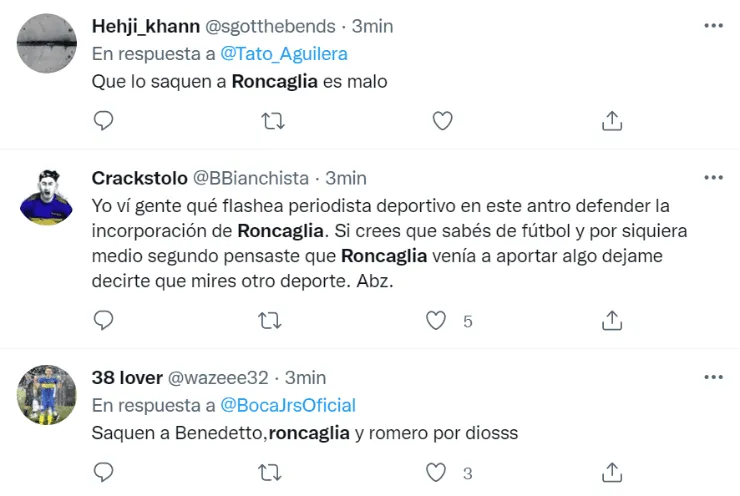The height and width of the screenshot is (496, 740).
Task: Open more options on Crackstolo's tweet
Action: pos(713,177)
